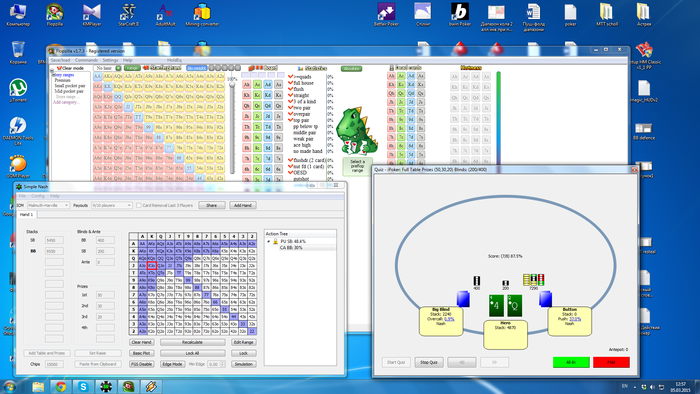Screen dimensions: 700x394
Task: Open the file explorer icon in taskbar
Action: [38, 386]
